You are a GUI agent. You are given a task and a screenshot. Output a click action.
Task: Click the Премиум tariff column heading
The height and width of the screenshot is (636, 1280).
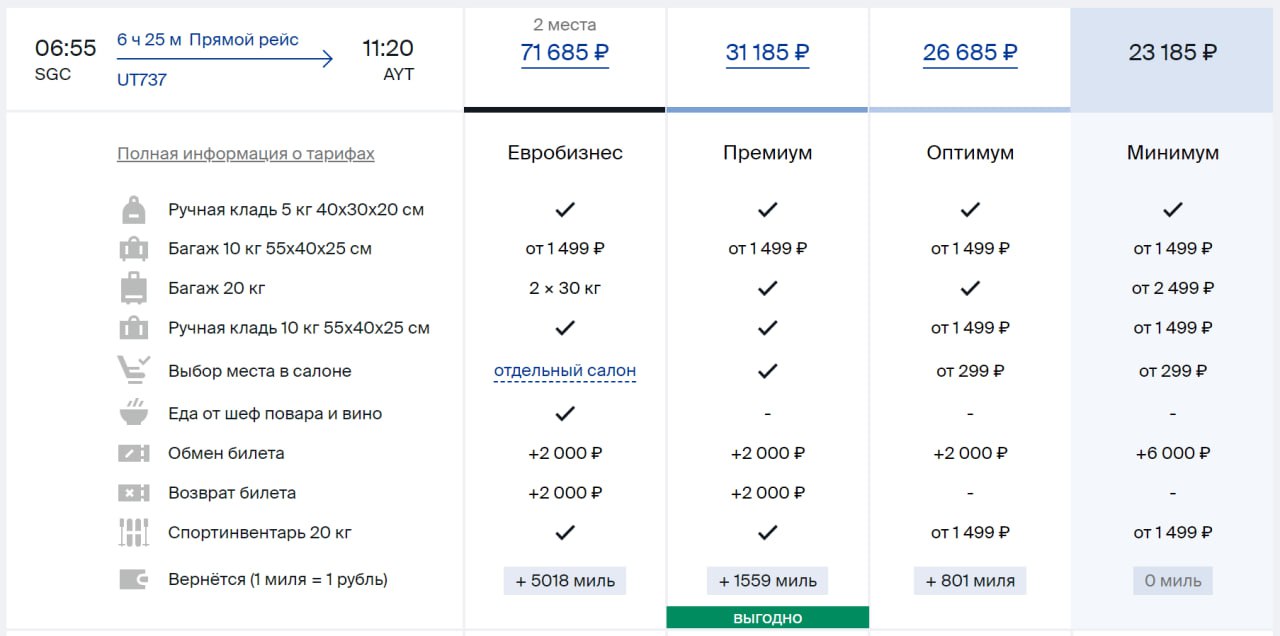pos(768,153)
